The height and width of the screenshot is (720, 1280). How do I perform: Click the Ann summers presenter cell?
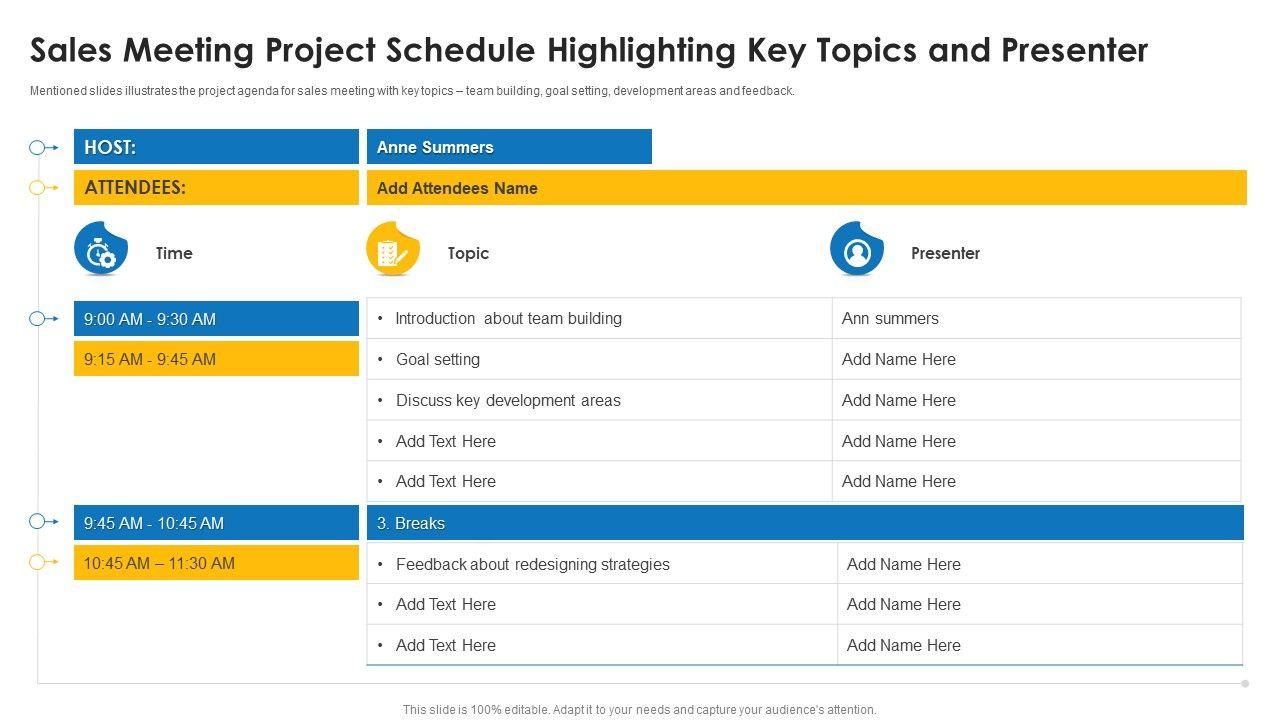click(1036, 319)
